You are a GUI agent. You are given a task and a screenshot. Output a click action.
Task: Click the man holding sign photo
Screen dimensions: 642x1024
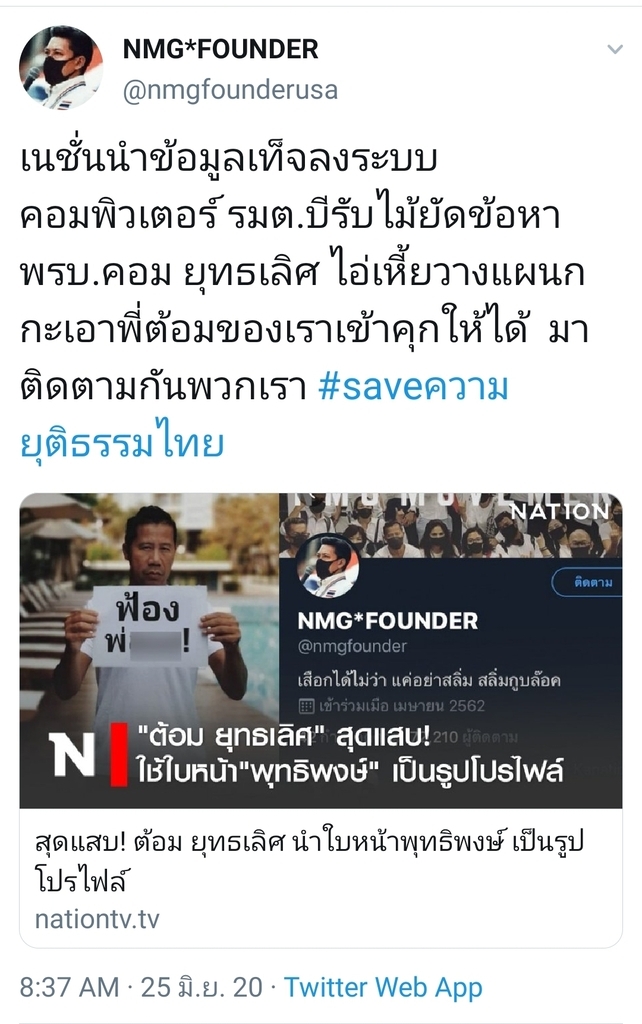150,650
